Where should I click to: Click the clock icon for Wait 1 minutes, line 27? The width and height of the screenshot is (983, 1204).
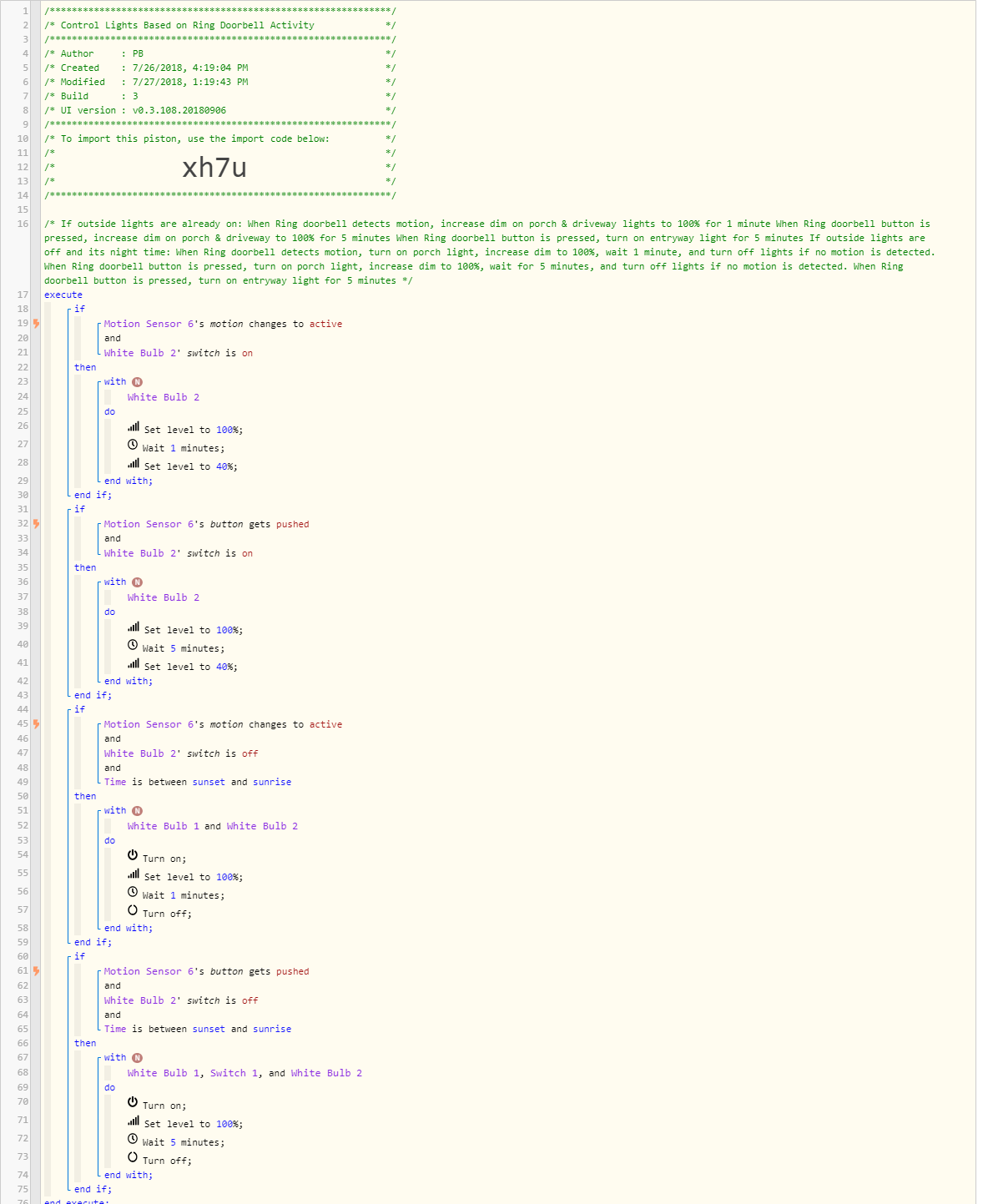pyautogui.click(x=133, y=445)
